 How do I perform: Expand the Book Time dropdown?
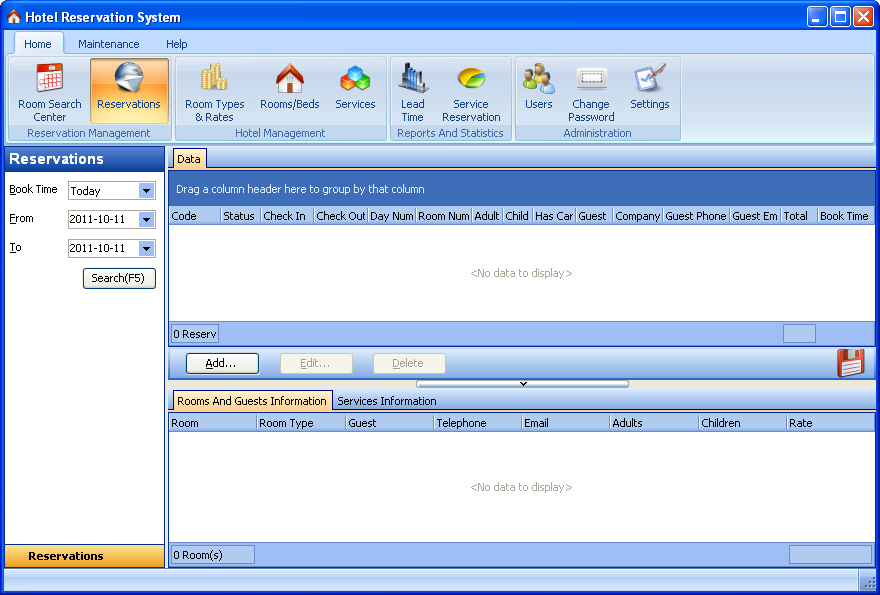[x=147, y=191]
